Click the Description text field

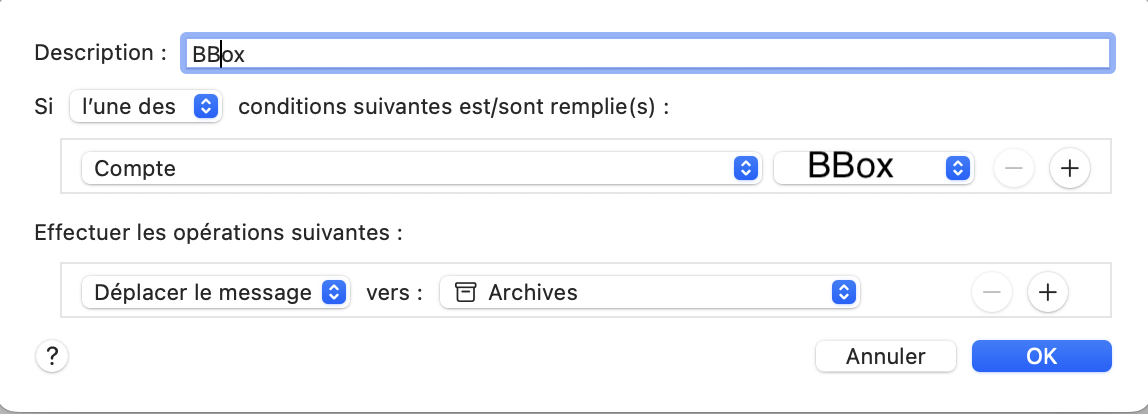[645, 53]
